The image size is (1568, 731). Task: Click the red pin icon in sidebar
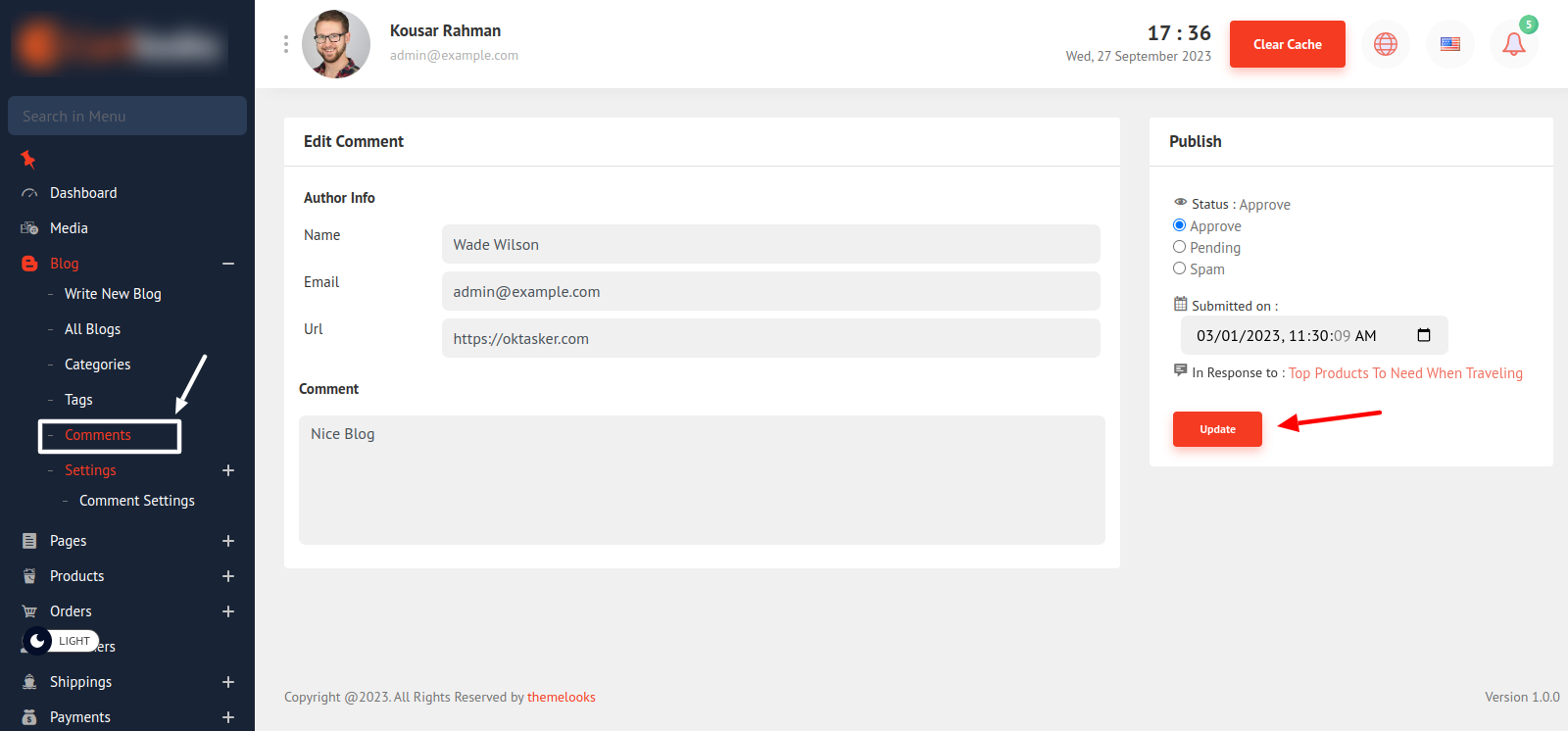pyautogui.click(x=28, y=159)
